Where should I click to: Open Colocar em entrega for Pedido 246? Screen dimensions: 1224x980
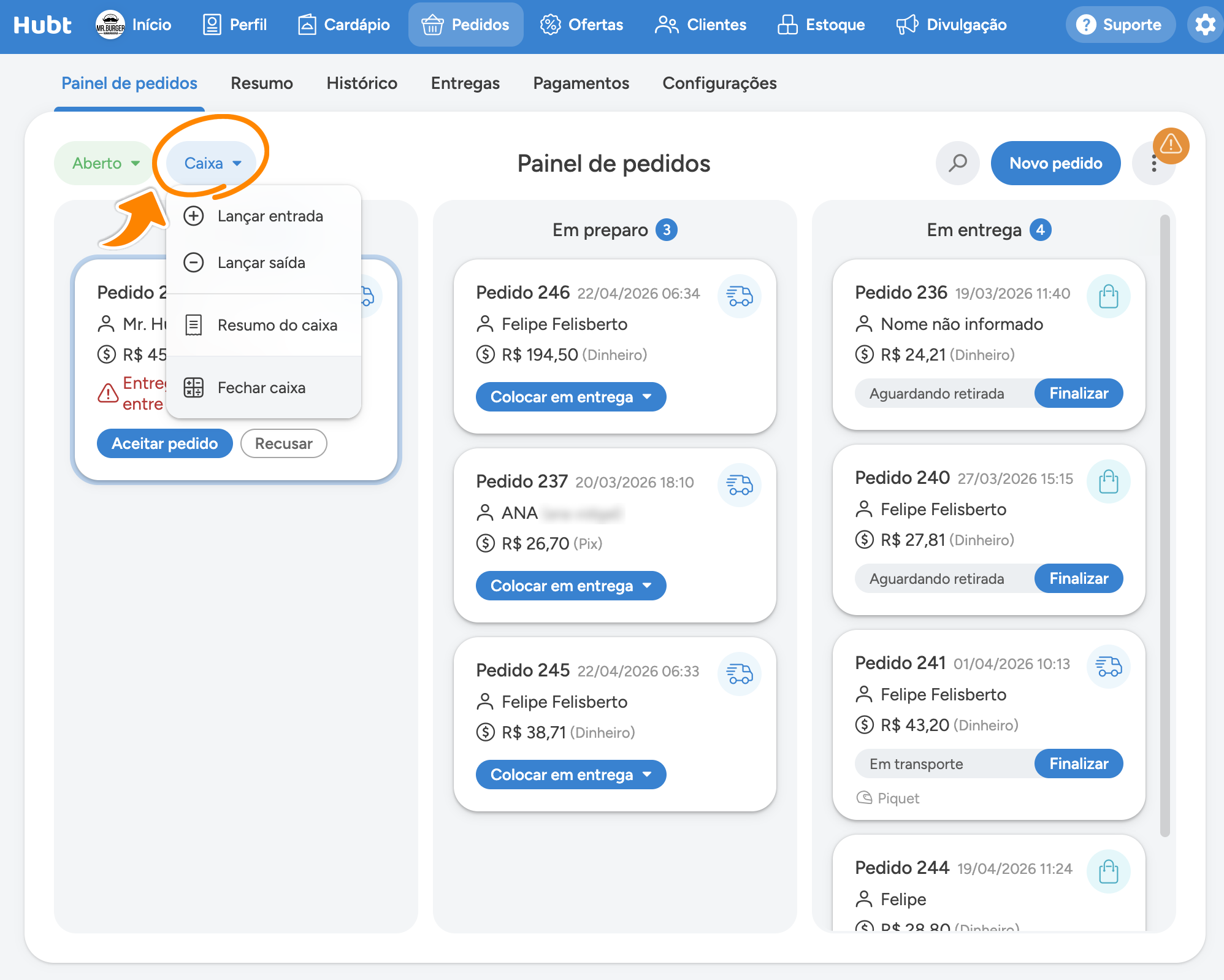coord(570,397)
